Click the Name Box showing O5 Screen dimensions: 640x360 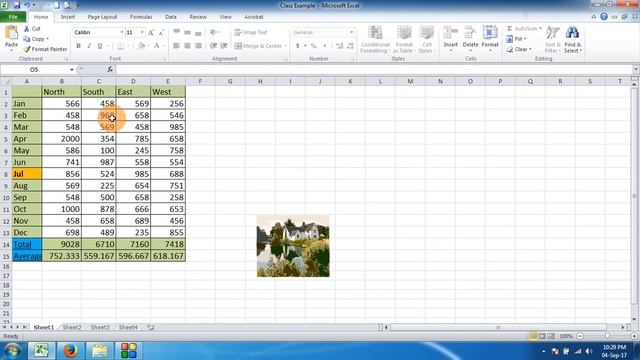(x=35, y=69)
